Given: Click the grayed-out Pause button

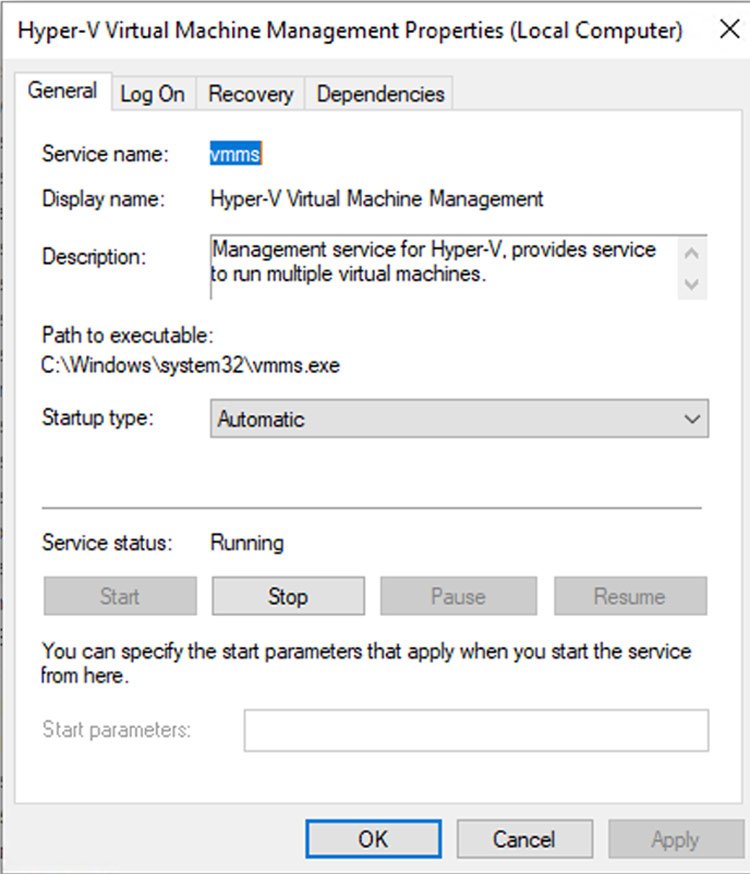Looking at the screenshot, I should (458, 596).
